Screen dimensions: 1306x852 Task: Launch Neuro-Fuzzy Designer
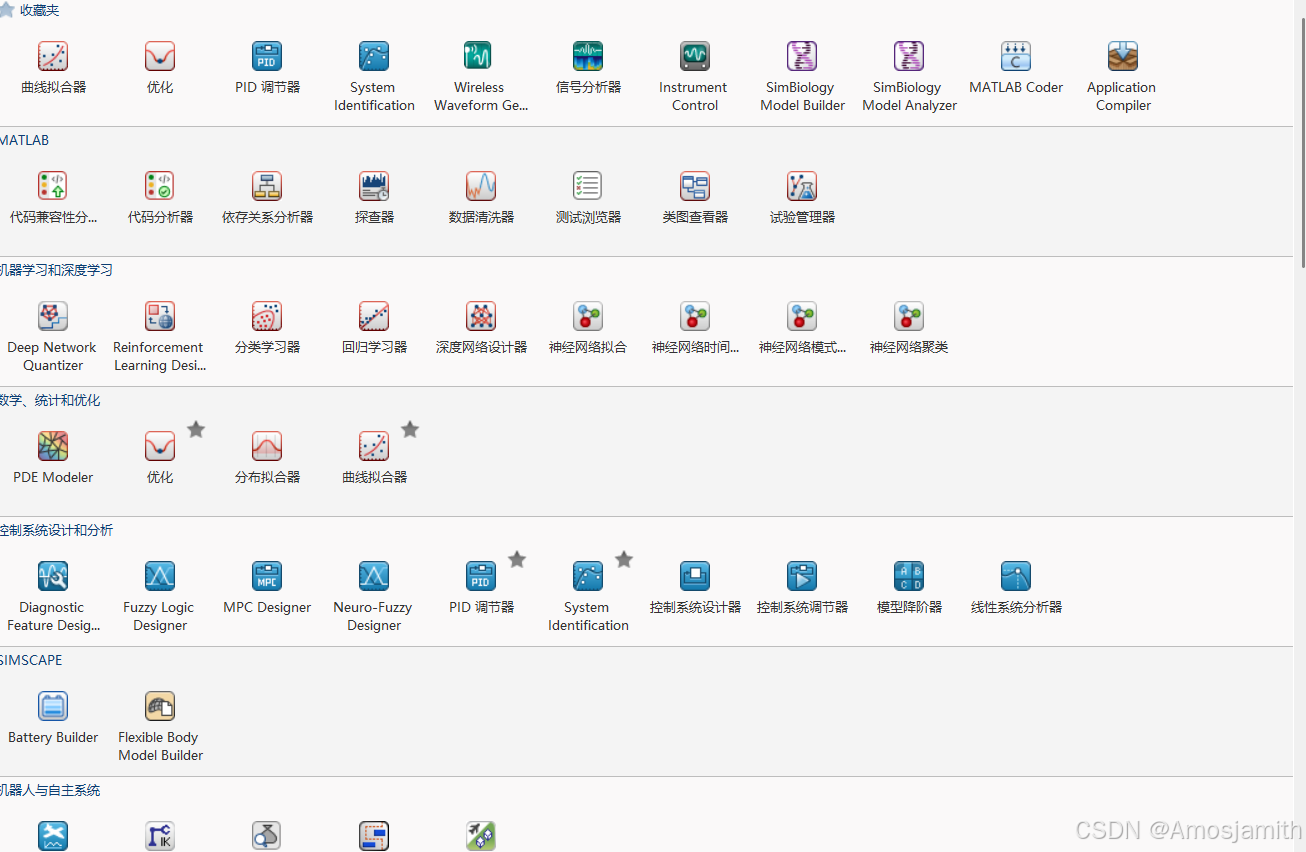[374, 597]
